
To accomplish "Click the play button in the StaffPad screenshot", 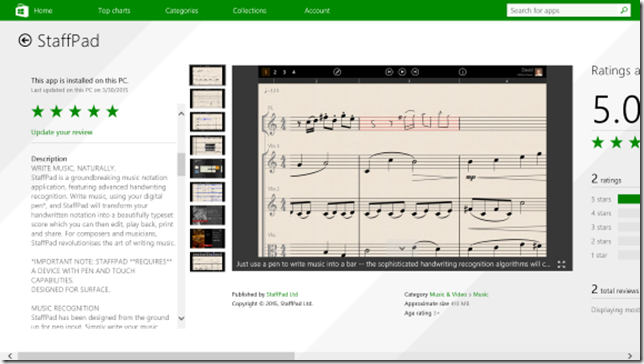I will click(402, 72).
